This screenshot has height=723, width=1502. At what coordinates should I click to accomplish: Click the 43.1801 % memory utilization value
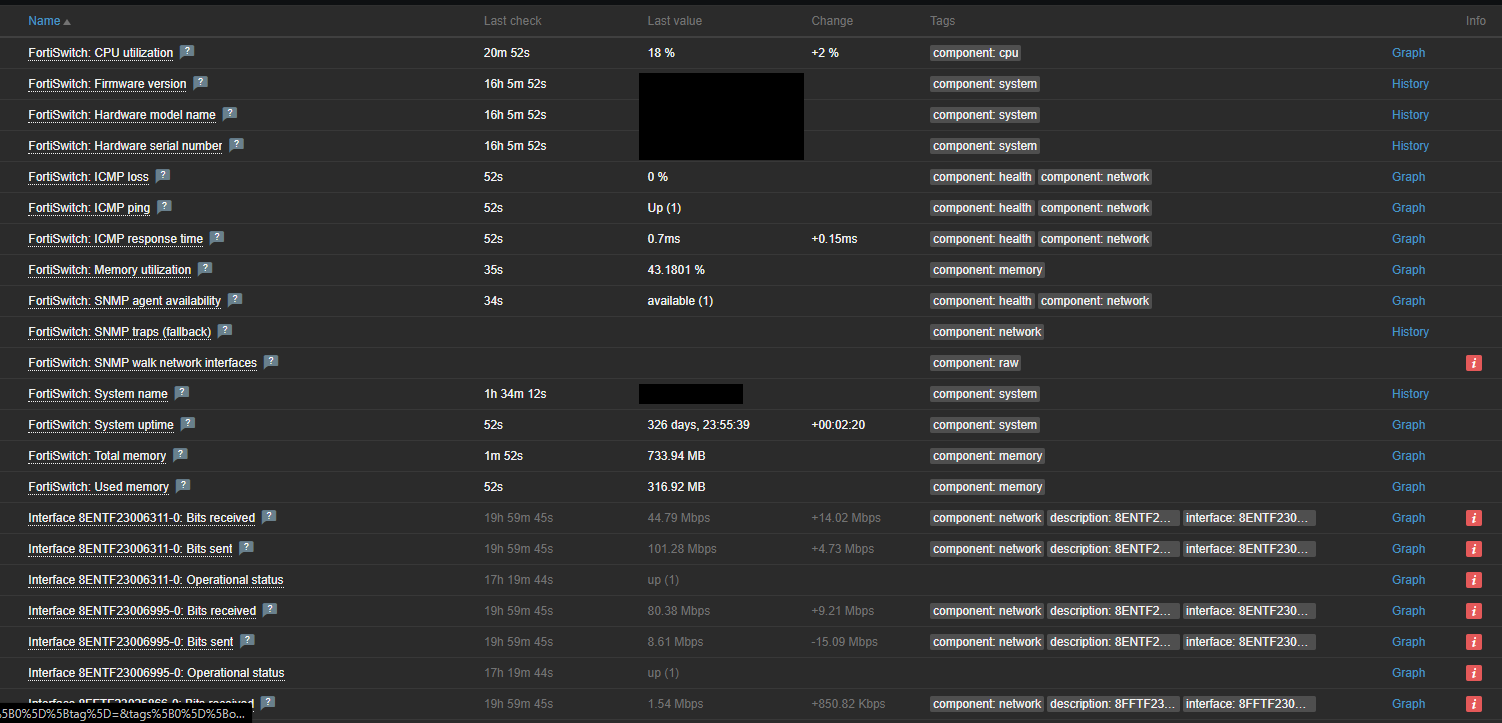click(x=676, y=270)
